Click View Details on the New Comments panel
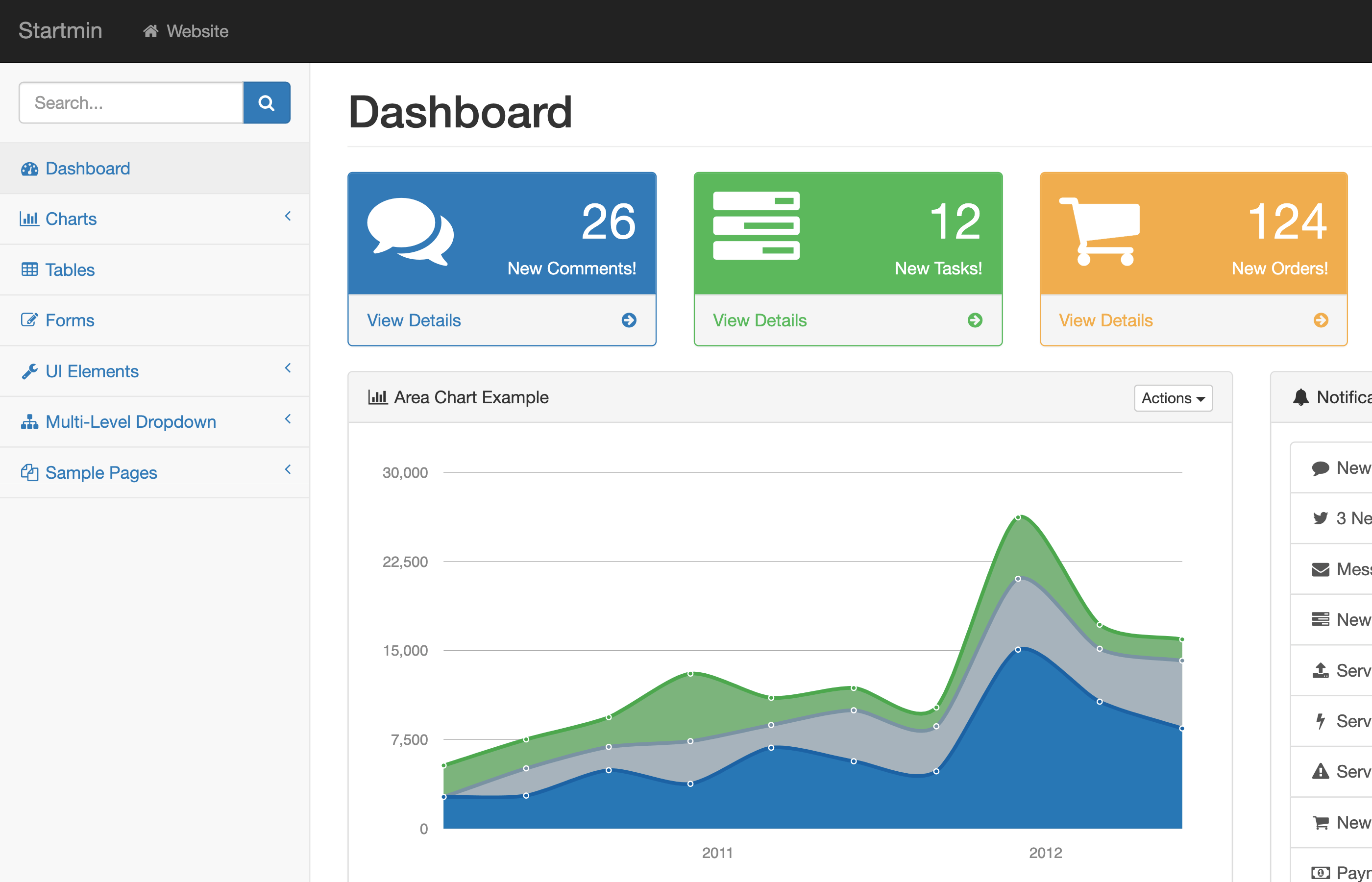The image size is (1372, 882). tap(414, 320)
